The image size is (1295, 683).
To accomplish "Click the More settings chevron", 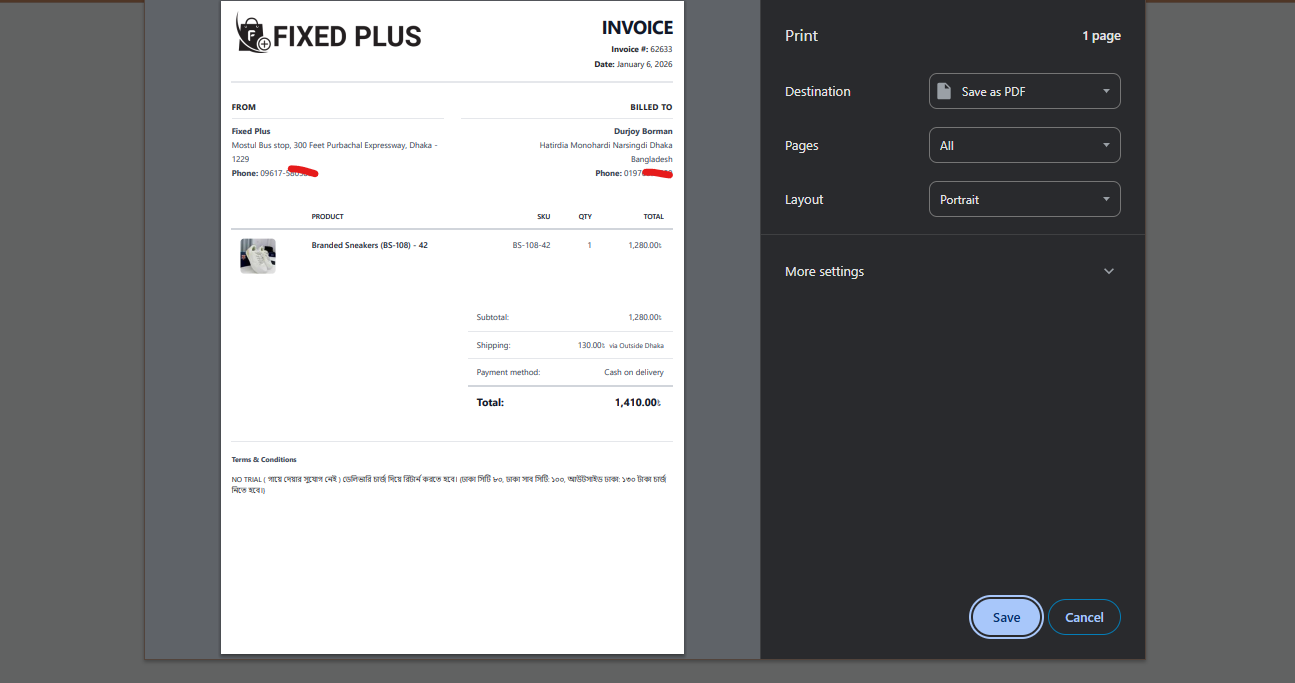I will [x=1108, y=271].
